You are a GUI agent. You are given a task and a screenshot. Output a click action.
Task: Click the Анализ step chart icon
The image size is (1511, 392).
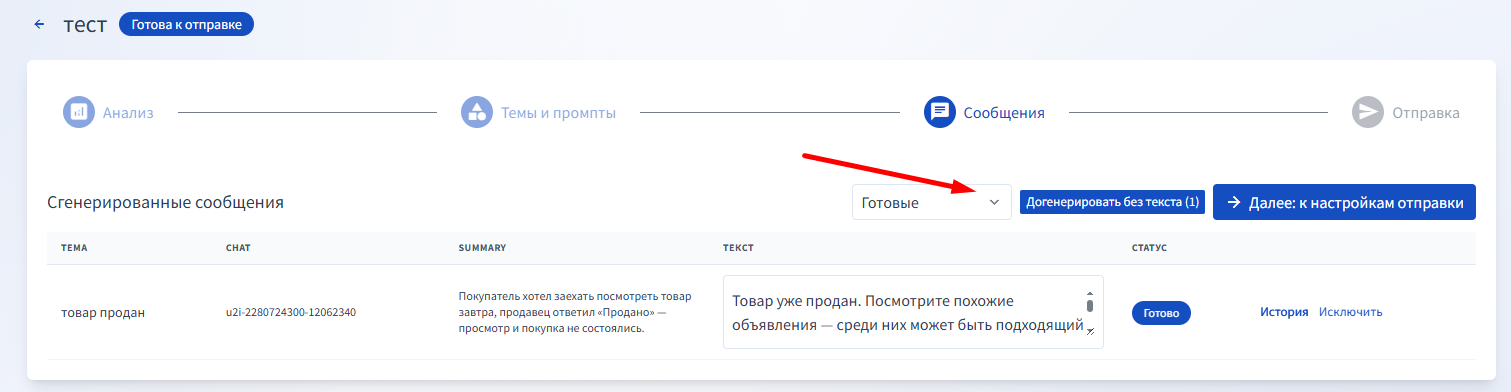tap(78, 112)
